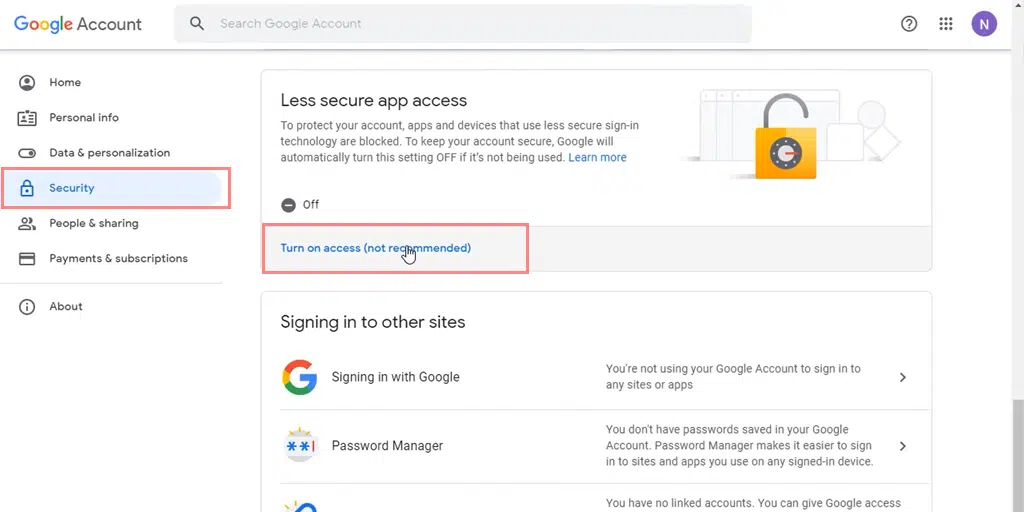Expand Password Manager row chevron
Screen dimensions: 1024x512
(902, 446)
